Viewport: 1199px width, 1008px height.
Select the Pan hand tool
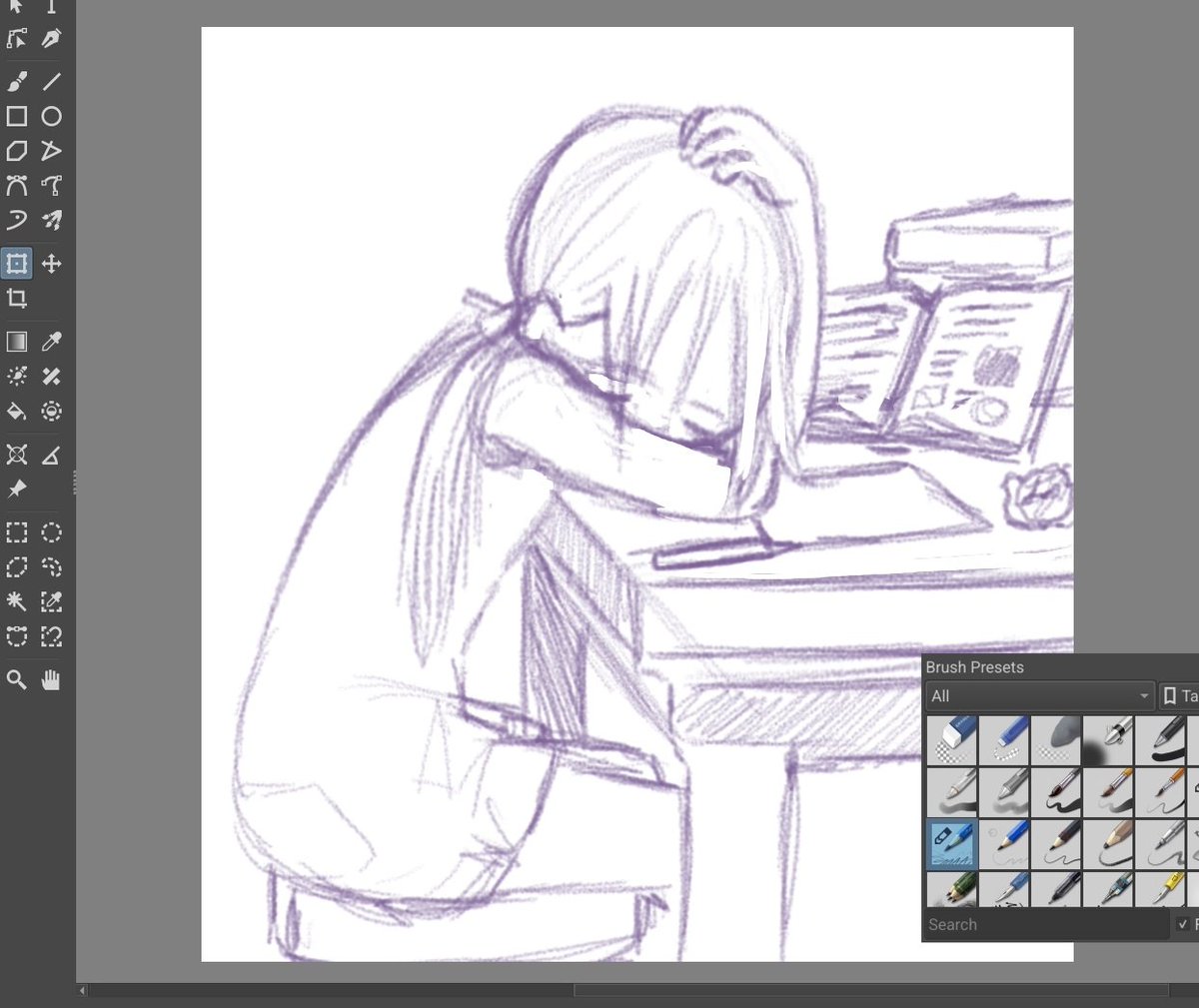click(x=51, y=680)
